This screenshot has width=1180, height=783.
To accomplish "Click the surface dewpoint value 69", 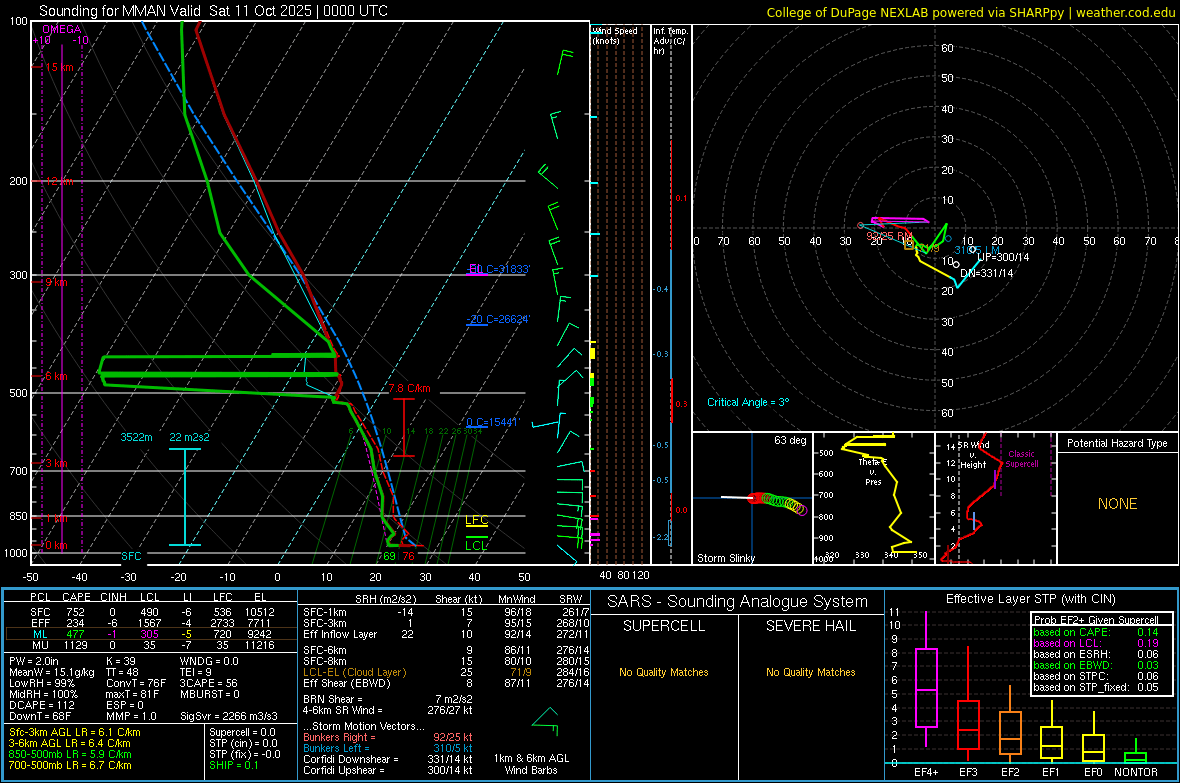I will pyautogui.click(x=389, y=556).
